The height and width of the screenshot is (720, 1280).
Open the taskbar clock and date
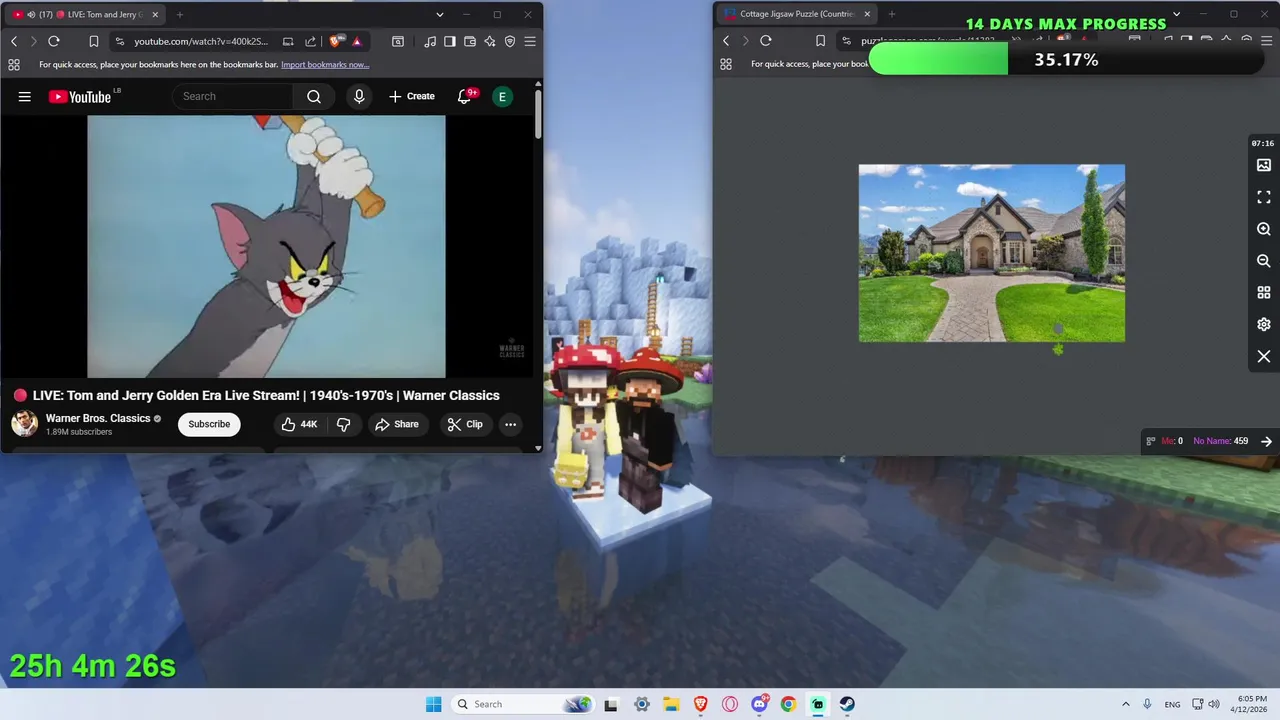[x=1251, y=704]
